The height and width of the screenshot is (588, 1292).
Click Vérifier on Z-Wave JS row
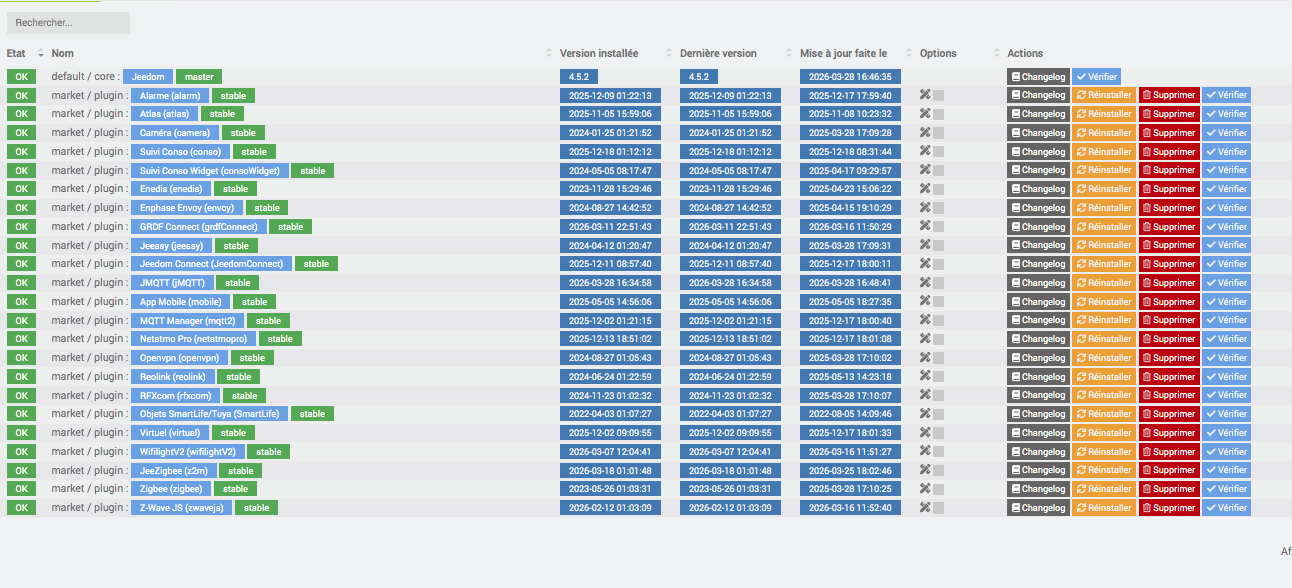click(x=1226, y=508)
